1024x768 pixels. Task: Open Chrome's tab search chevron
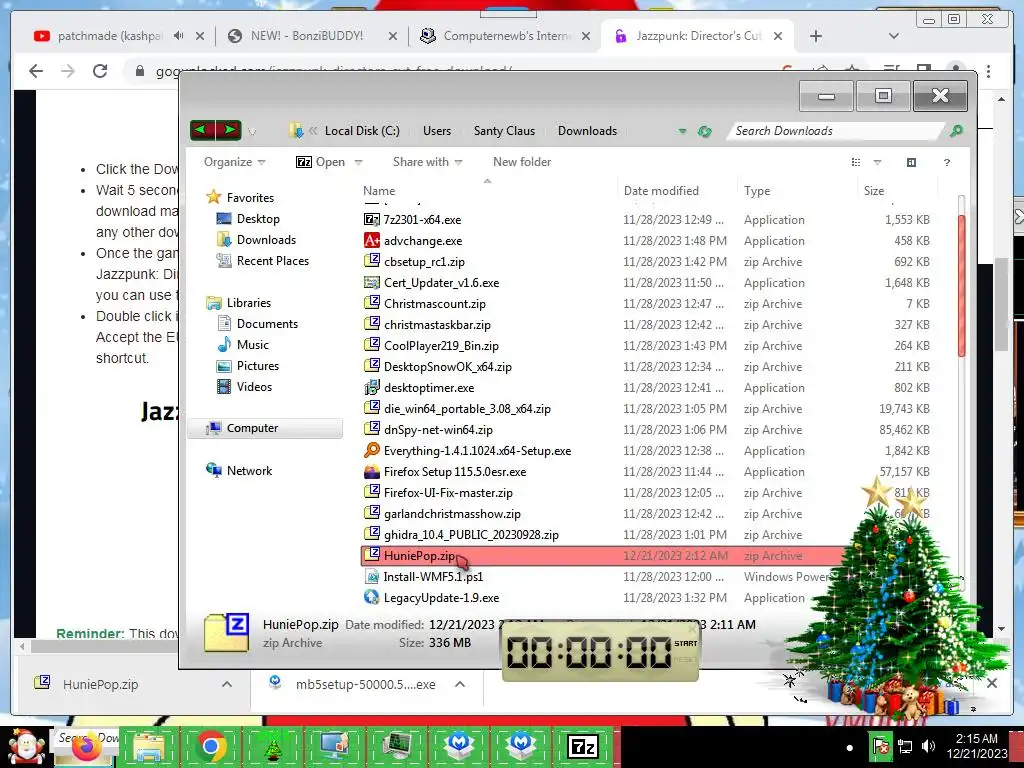[x=893, y=37]
